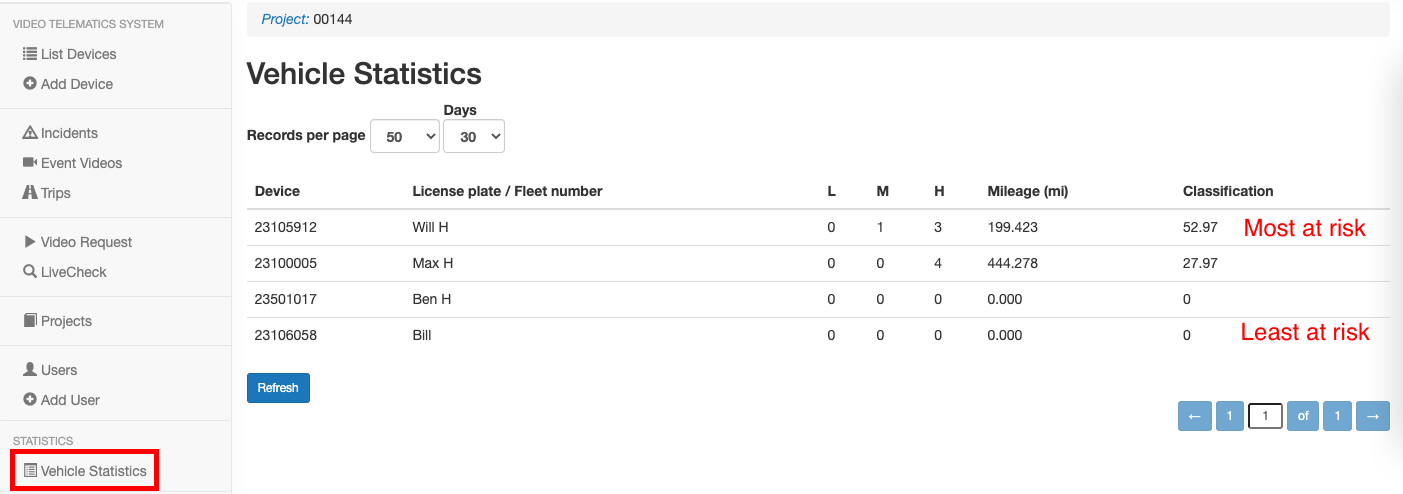This screenshot has height=494, width=1403.
Task: Go to next page with right arrow
Action: pos(1373,416)
